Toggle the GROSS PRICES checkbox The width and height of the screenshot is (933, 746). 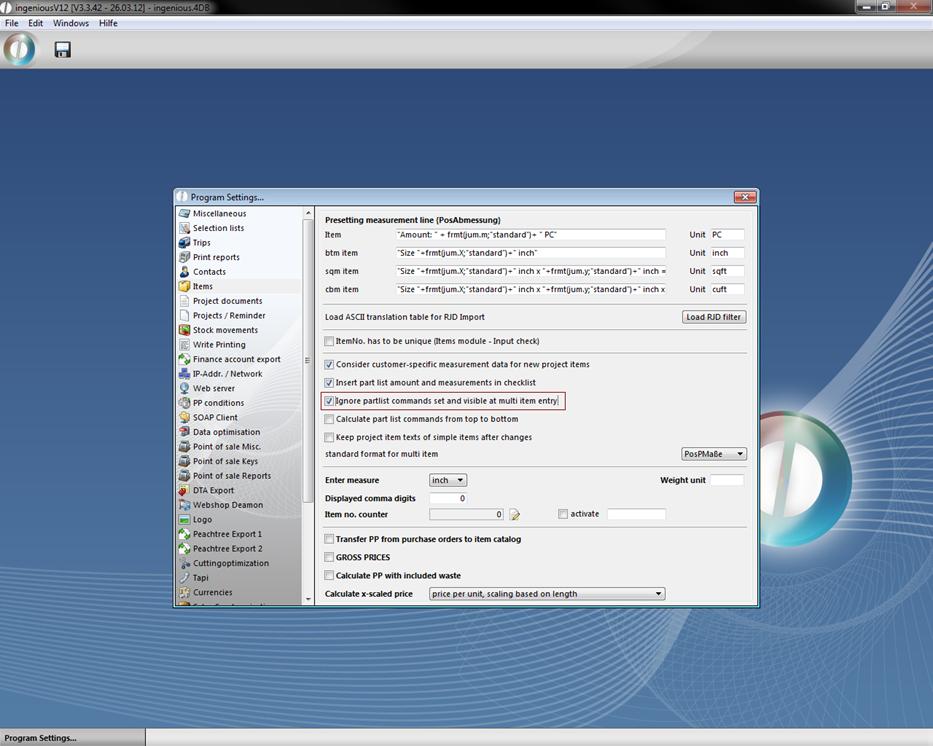point(330,557)
